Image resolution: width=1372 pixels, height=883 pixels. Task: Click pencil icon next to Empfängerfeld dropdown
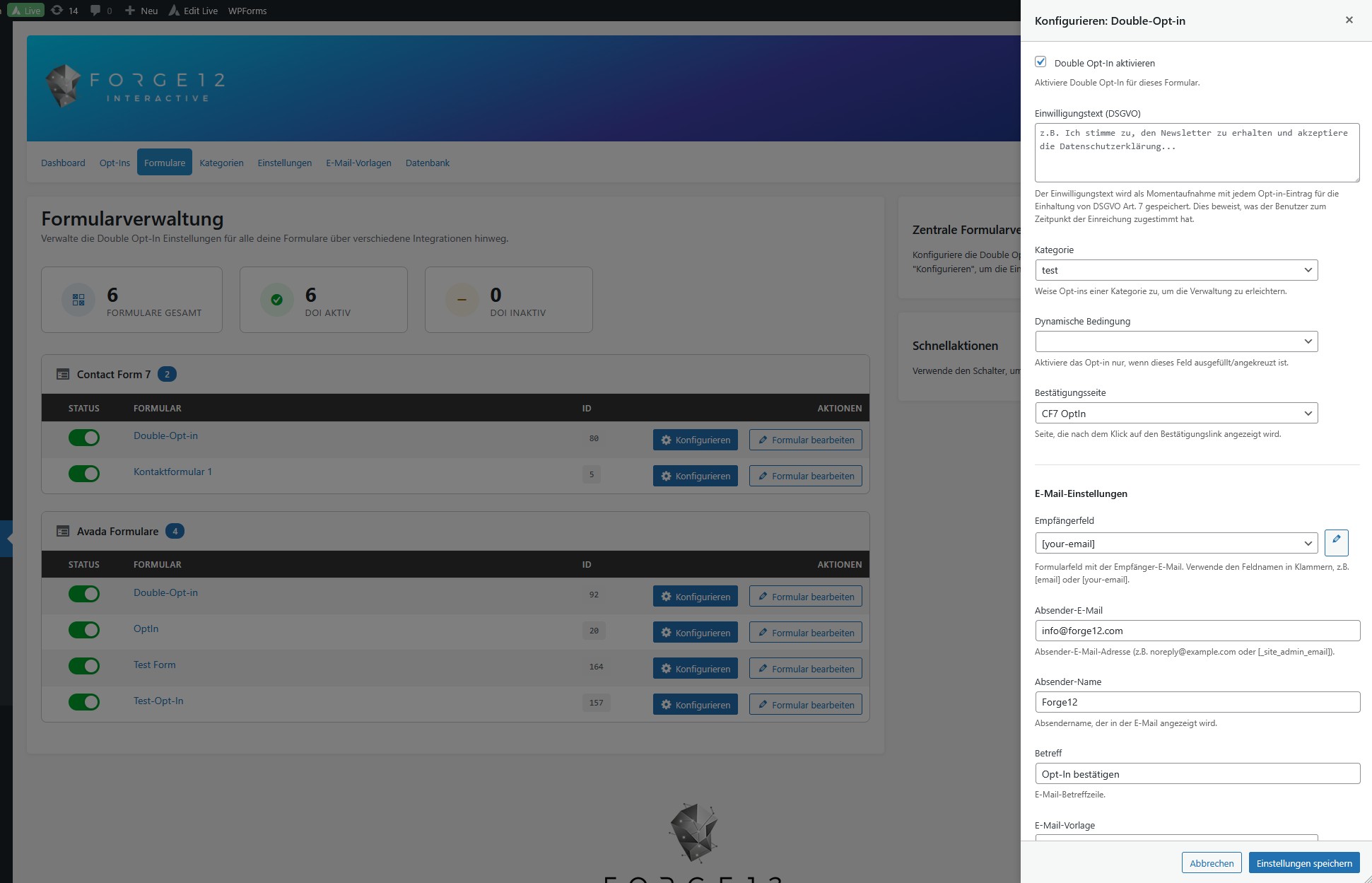[x=1336, y=542]
